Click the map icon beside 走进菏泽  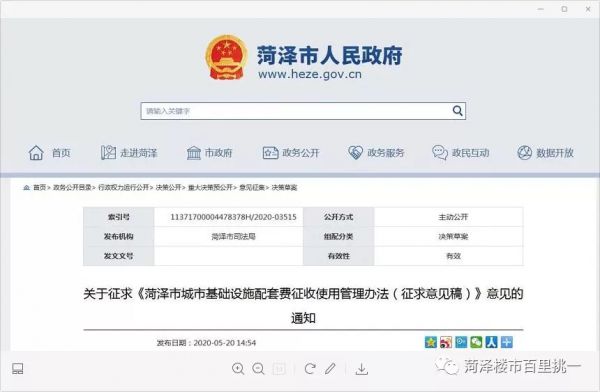tap(108, 153)
